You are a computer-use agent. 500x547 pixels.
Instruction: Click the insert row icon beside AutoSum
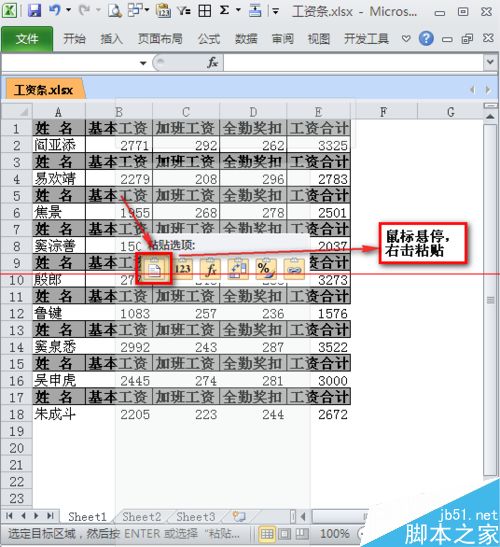(255, 10)
